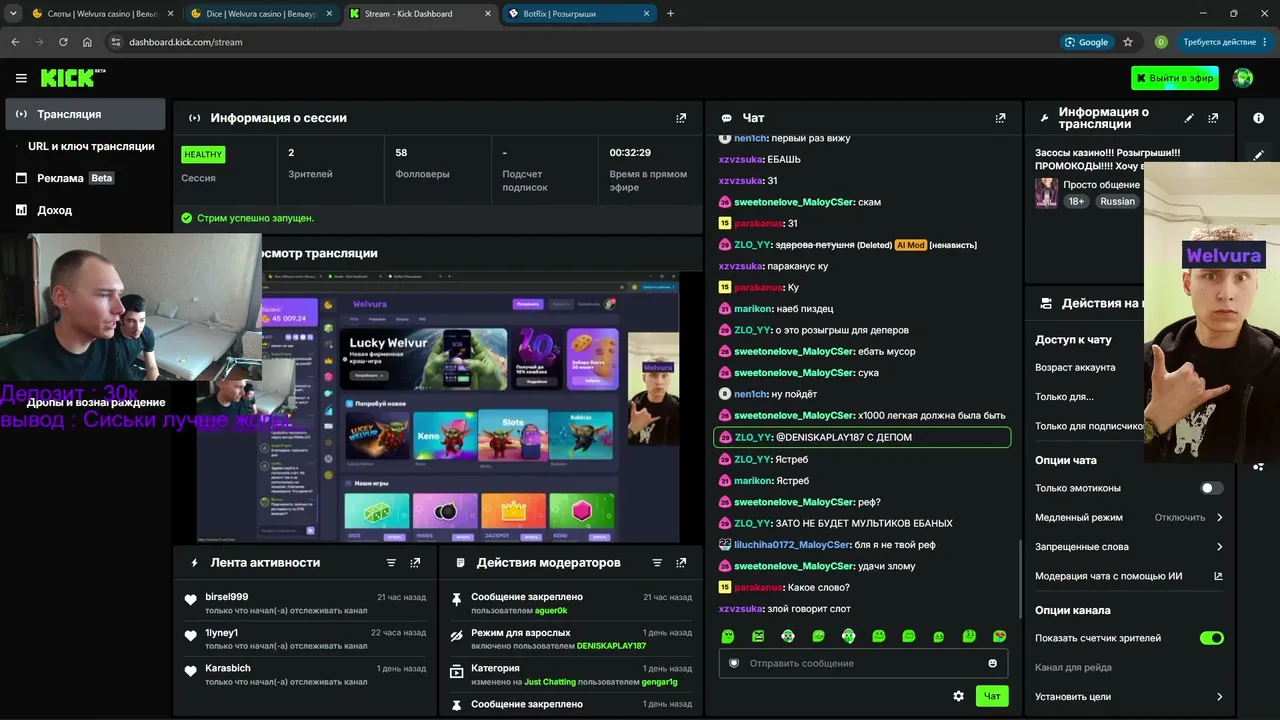Image resolution: width=1280 pixels, height=720 pixels.
Task: Pop out the Действия модераторов panel
Action: coord(681,563)
